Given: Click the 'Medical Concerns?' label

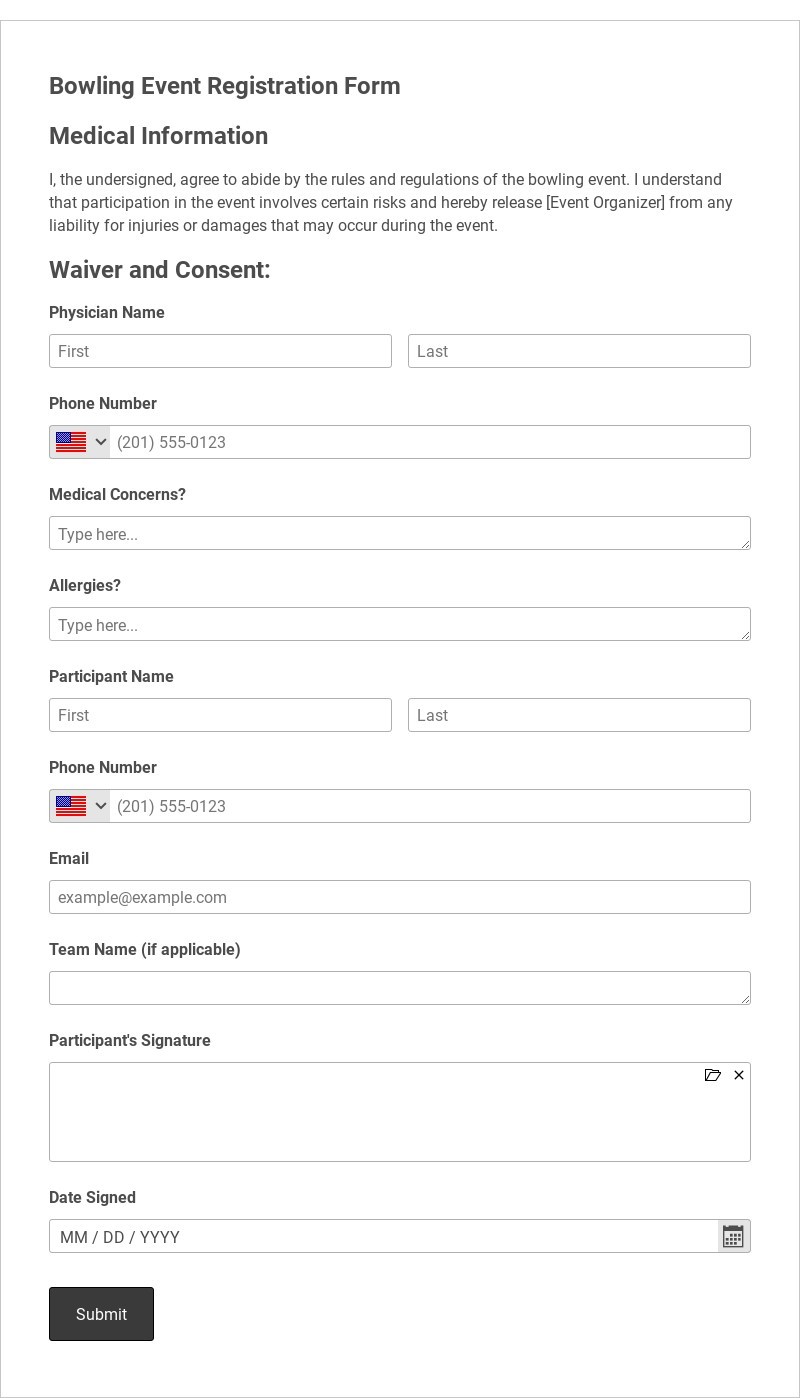Looking at the screenshot, I should (x=117, y=495).
